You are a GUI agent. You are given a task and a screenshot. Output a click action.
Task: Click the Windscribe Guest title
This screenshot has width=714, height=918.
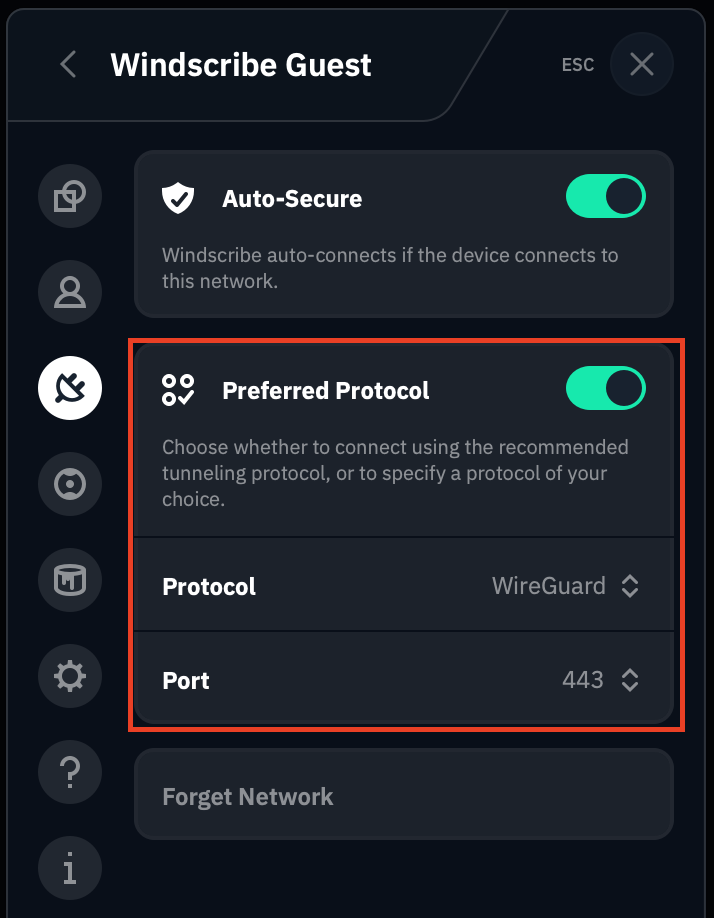[x=241, y=65]
